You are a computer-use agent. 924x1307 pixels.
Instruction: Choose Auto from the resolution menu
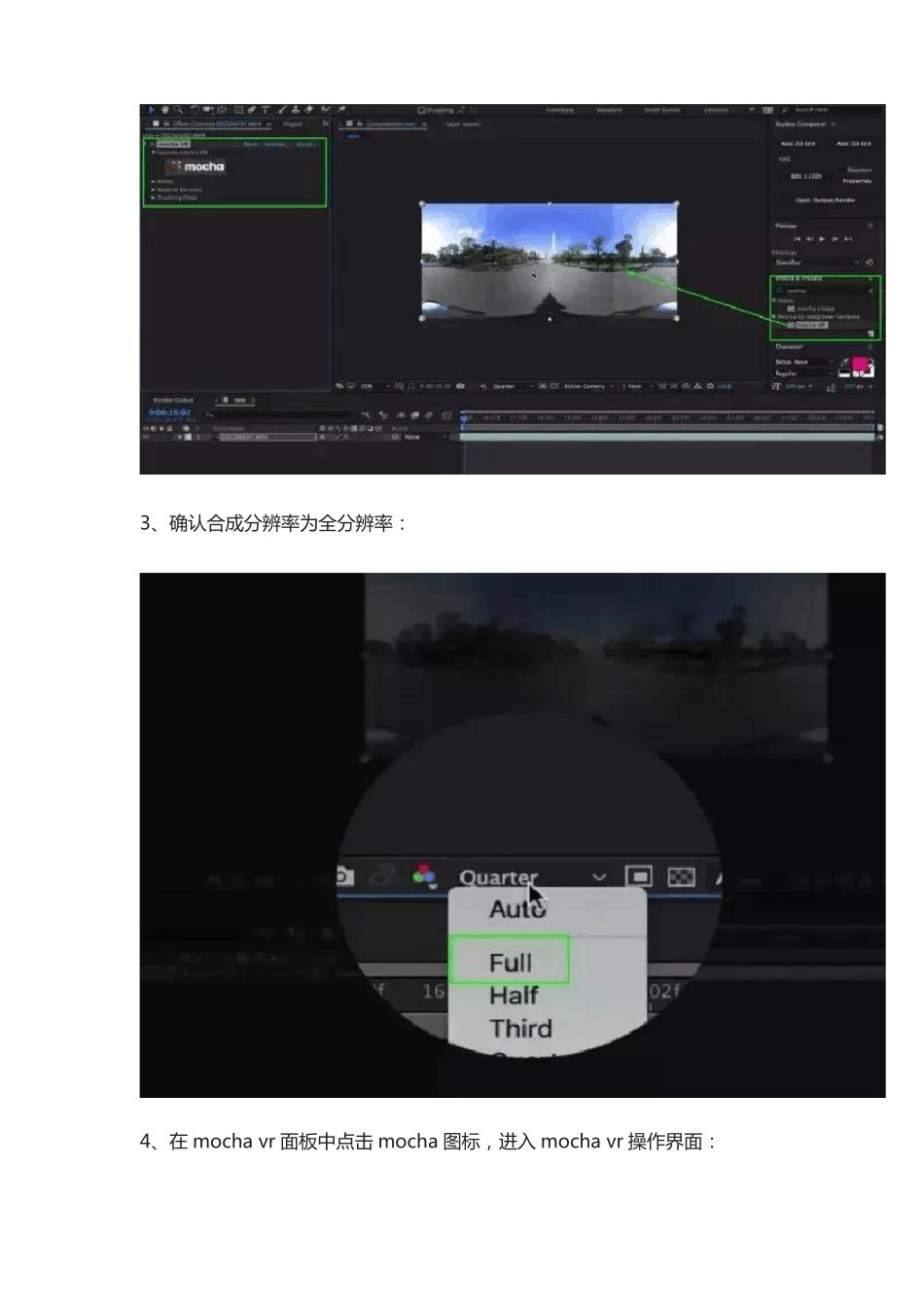click(x=517, y=909)
